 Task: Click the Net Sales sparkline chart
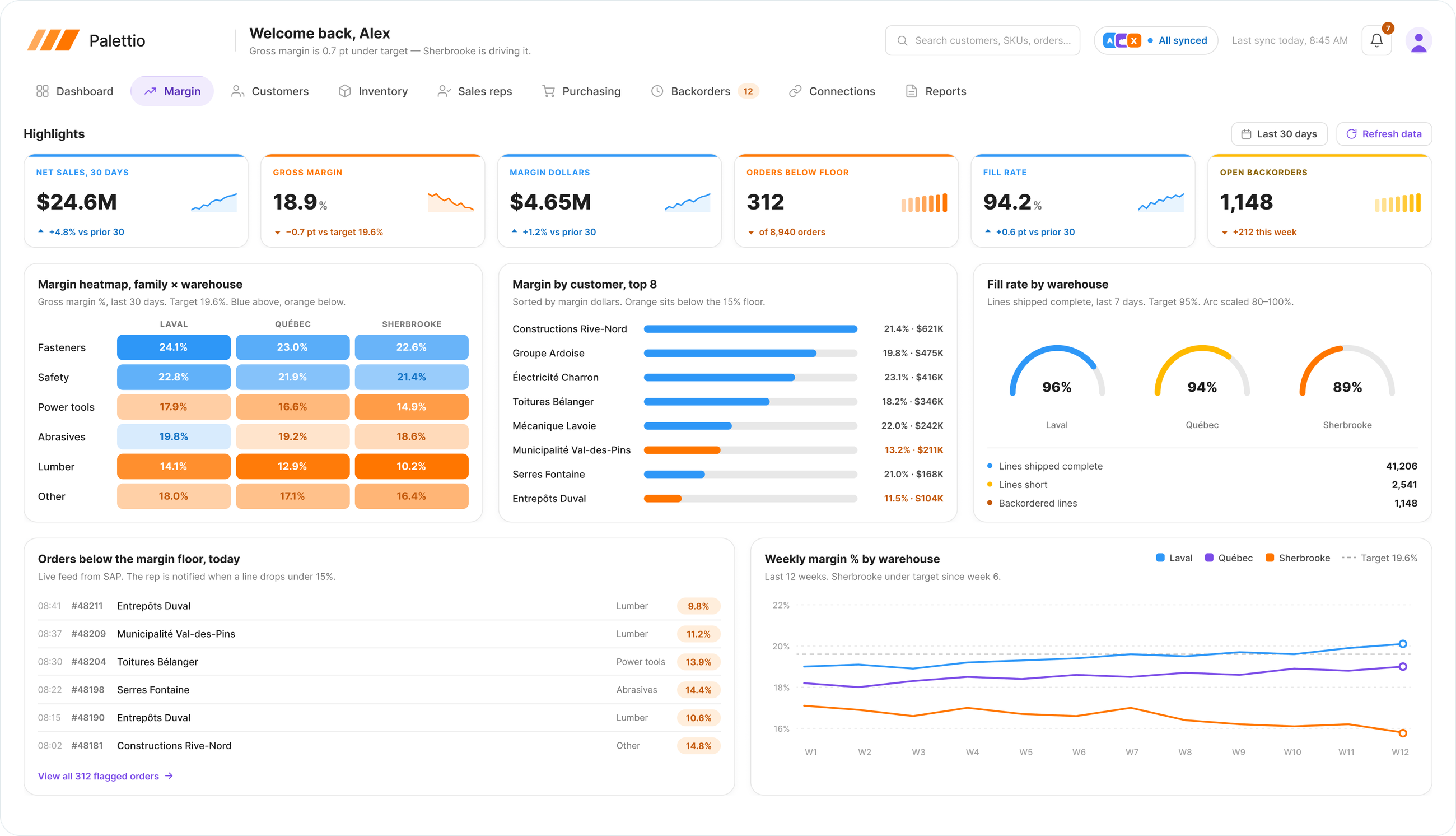(x=213, y=202)
